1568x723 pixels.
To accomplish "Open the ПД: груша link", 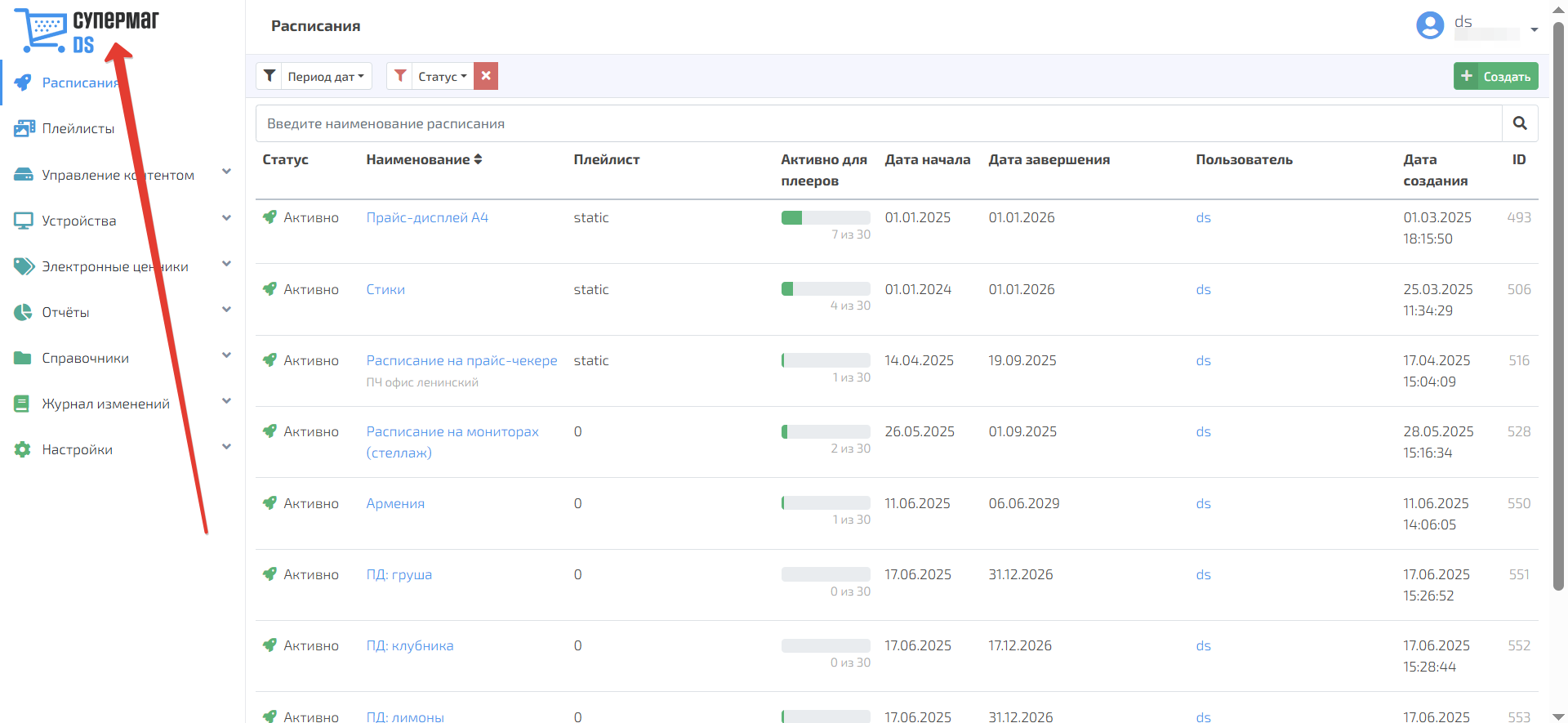I will click(x=399, y=574).
